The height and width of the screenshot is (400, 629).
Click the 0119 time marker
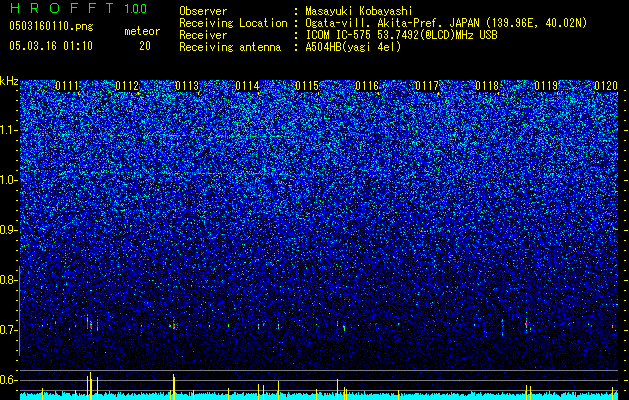pyautogui.click(x=546, y=86)
